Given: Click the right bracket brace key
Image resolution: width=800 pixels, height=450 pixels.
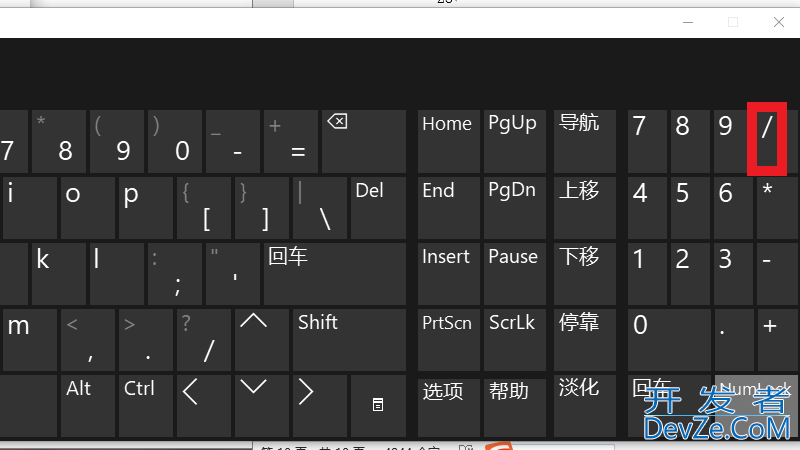Looking at the screenshot, I should 262,208.
